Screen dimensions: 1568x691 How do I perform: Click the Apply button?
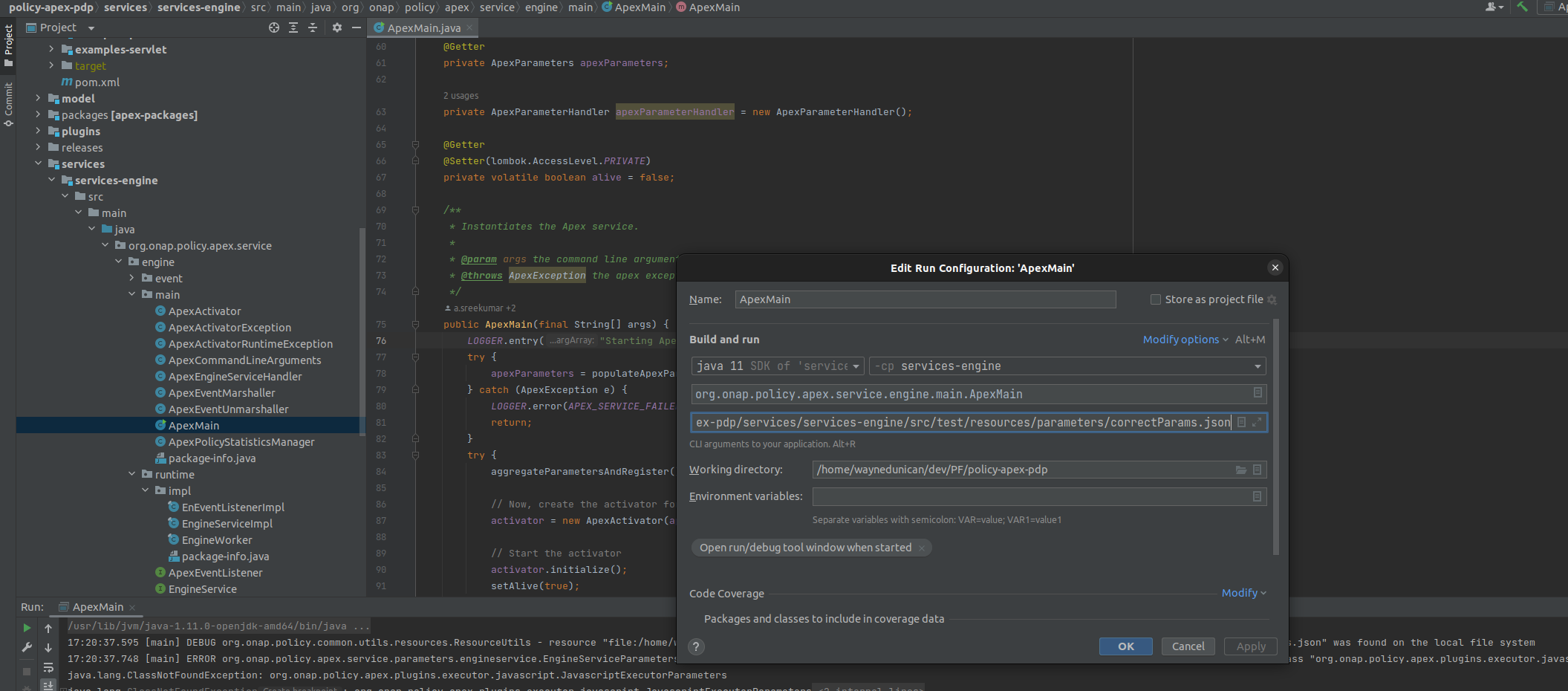1251,646
